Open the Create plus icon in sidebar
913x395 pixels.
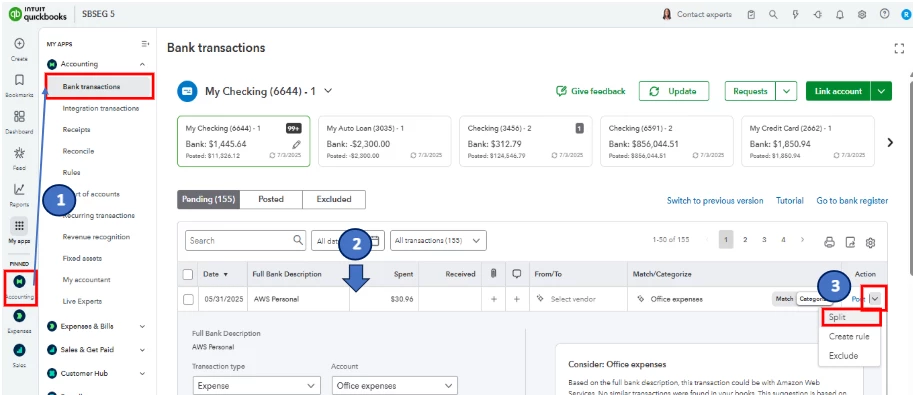19,44
